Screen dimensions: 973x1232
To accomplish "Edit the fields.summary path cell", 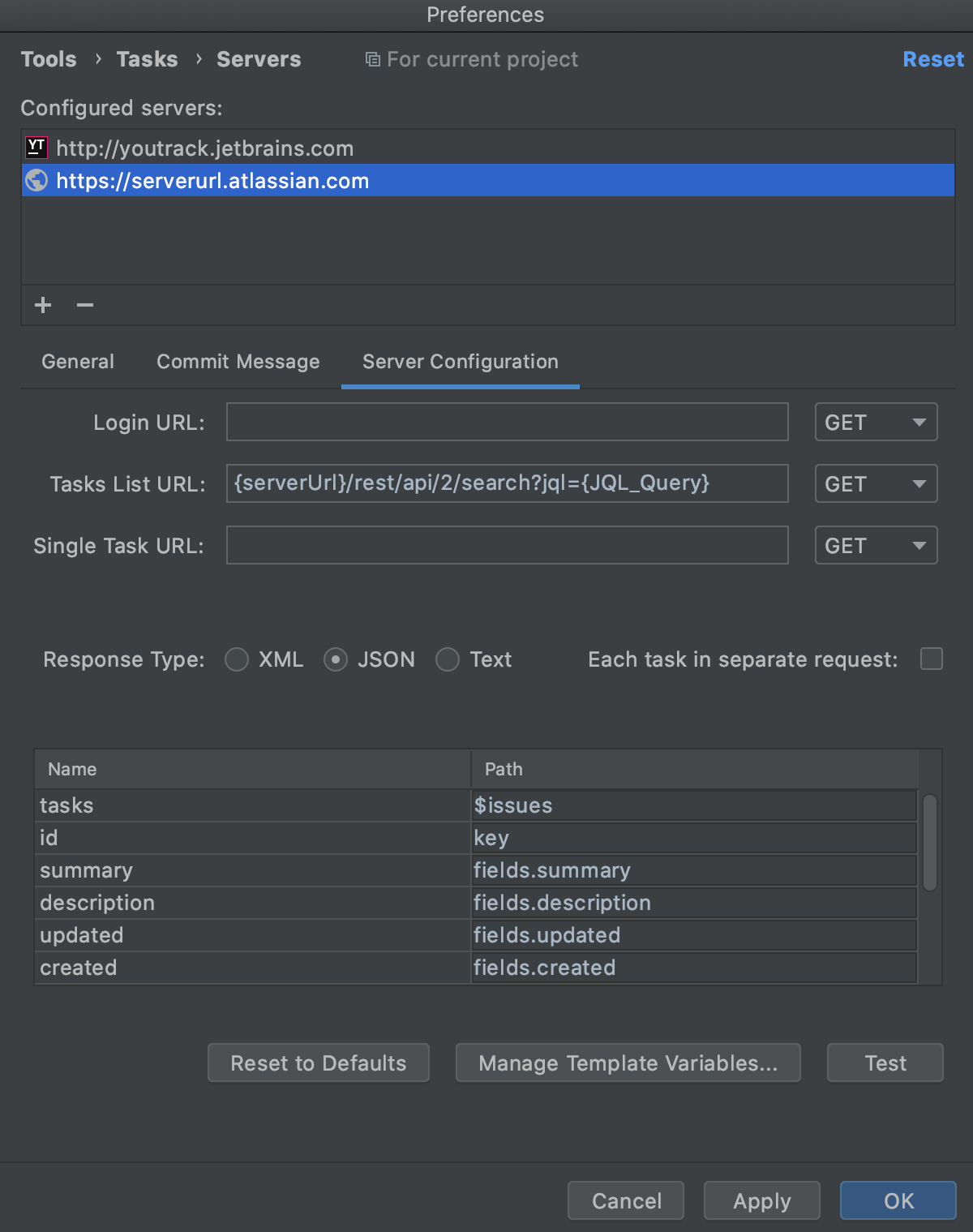I will pyautogui.click(x=695, y=870).
